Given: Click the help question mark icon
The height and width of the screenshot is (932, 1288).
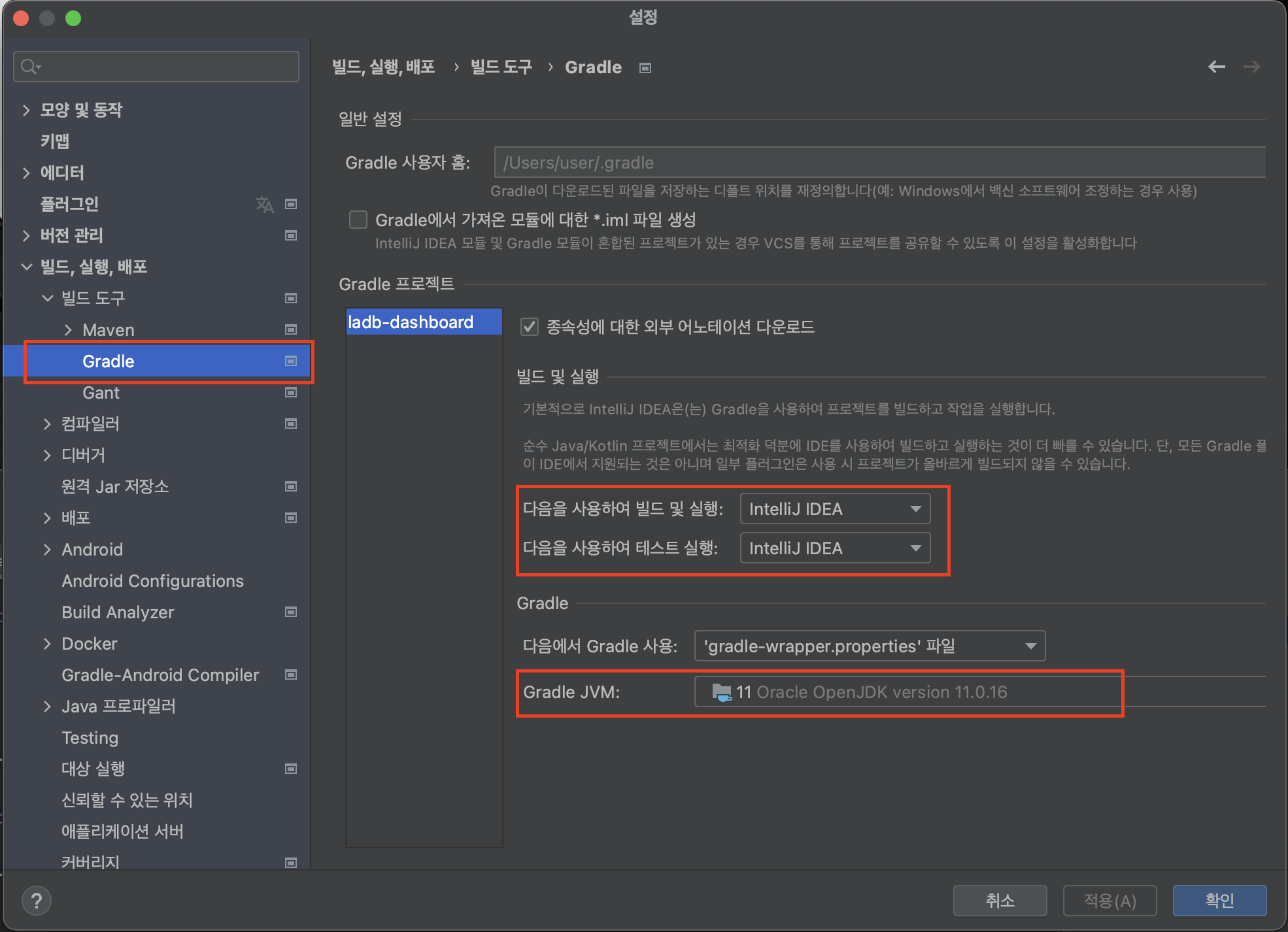Looking at the screenshot, I should click(x=37, y=901).
